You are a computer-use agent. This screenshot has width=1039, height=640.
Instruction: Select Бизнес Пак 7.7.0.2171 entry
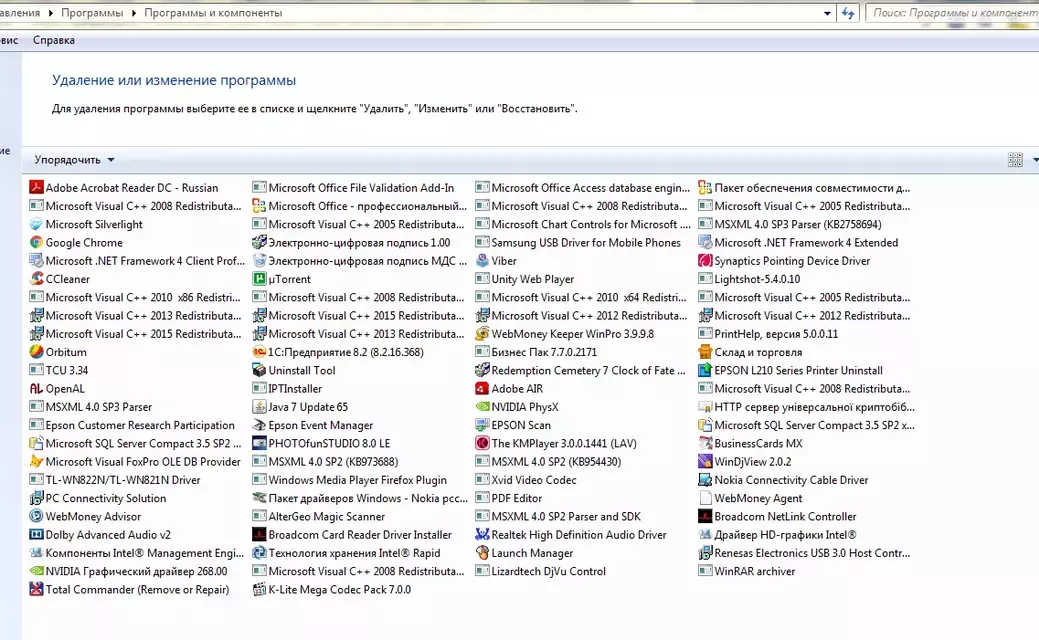tap(537, 352)
